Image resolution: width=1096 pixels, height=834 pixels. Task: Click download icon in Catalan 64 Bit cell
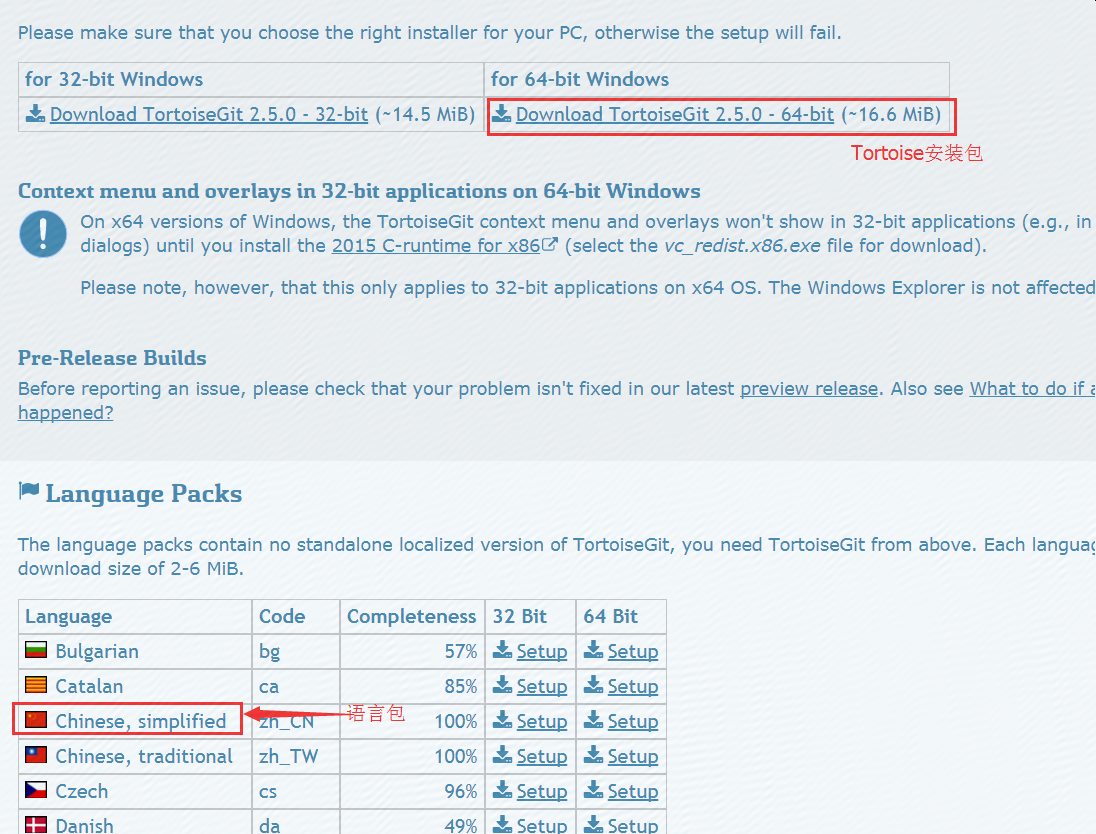pos(593,684)
